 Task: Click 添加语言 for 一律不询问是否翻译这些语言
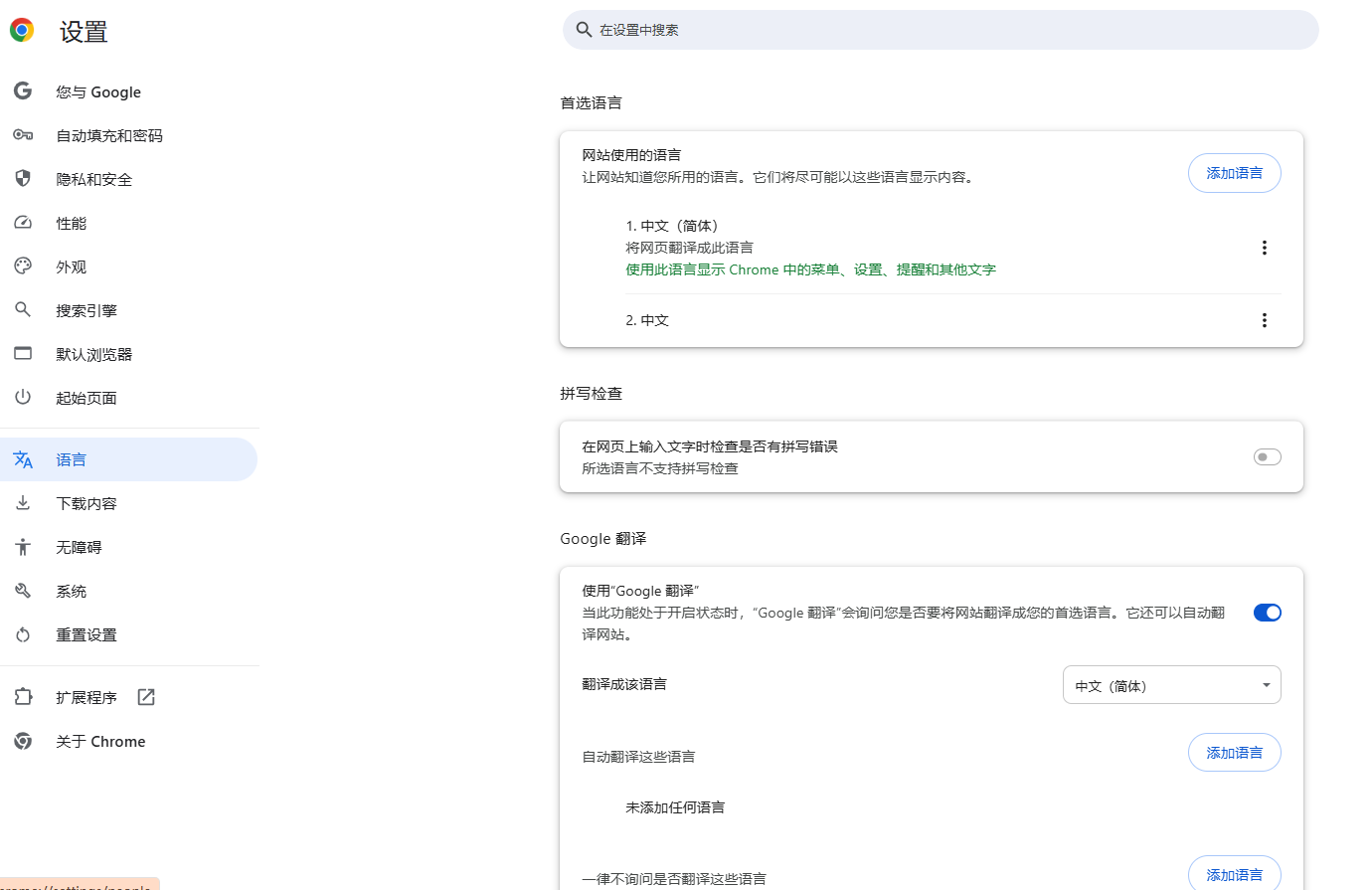(1234, 873)
